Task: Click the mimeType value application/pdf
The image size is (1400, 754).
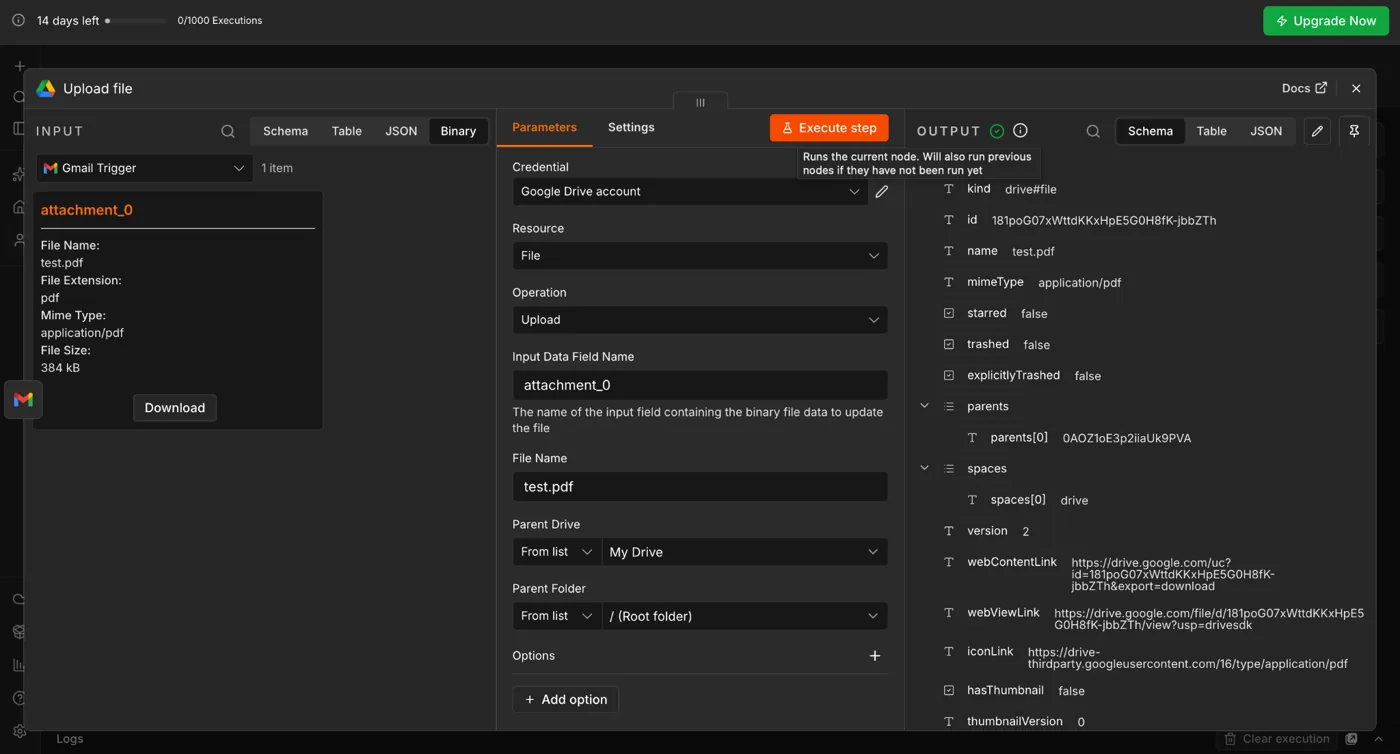Action: 1079,283
